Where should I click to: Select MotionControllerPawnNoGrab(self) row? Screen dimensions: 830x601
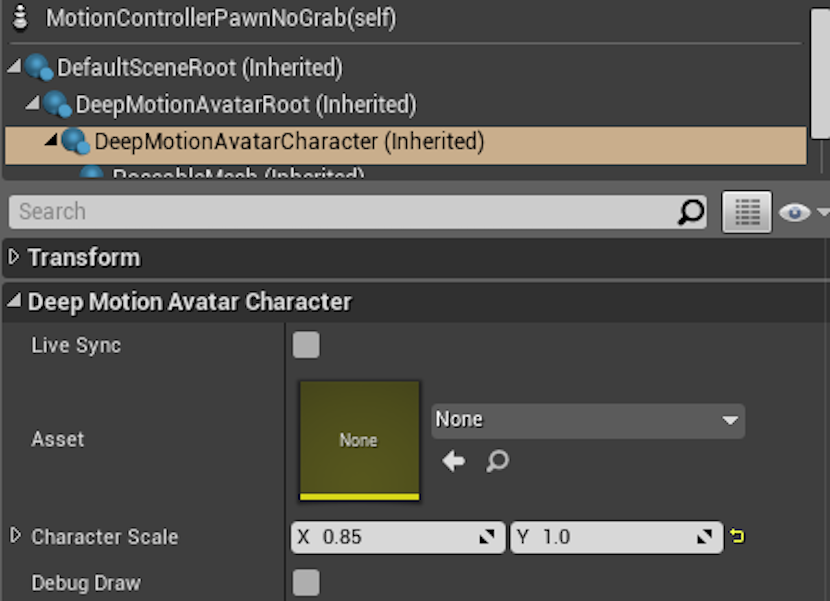click(405, 18)
